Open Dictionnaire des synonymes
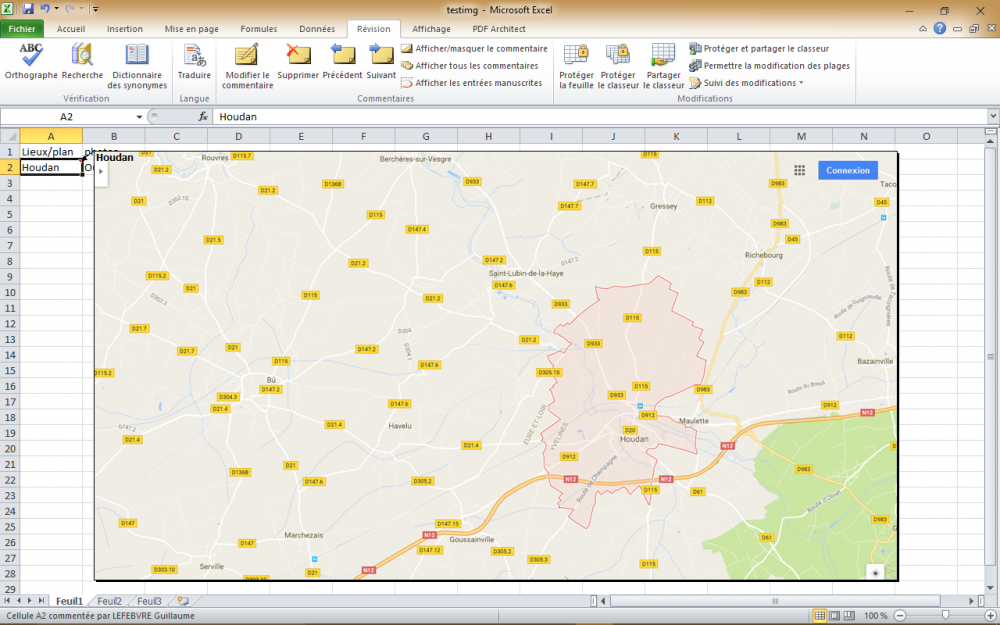The width and height of the screenshot is (1000, 625). [137, 65]
